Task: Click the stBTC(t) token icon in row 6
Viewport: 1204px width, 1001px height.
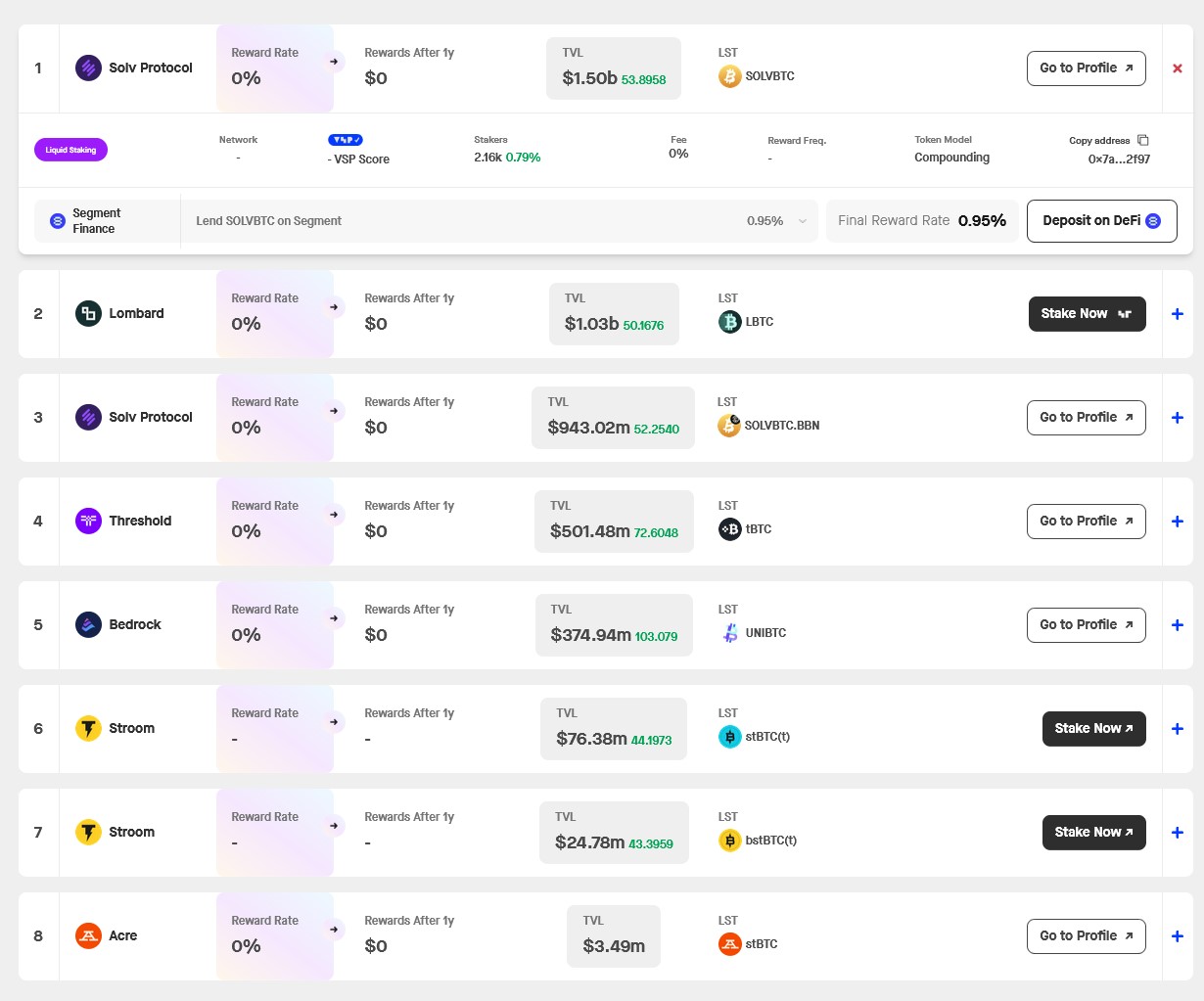Action: pos(729,737)
